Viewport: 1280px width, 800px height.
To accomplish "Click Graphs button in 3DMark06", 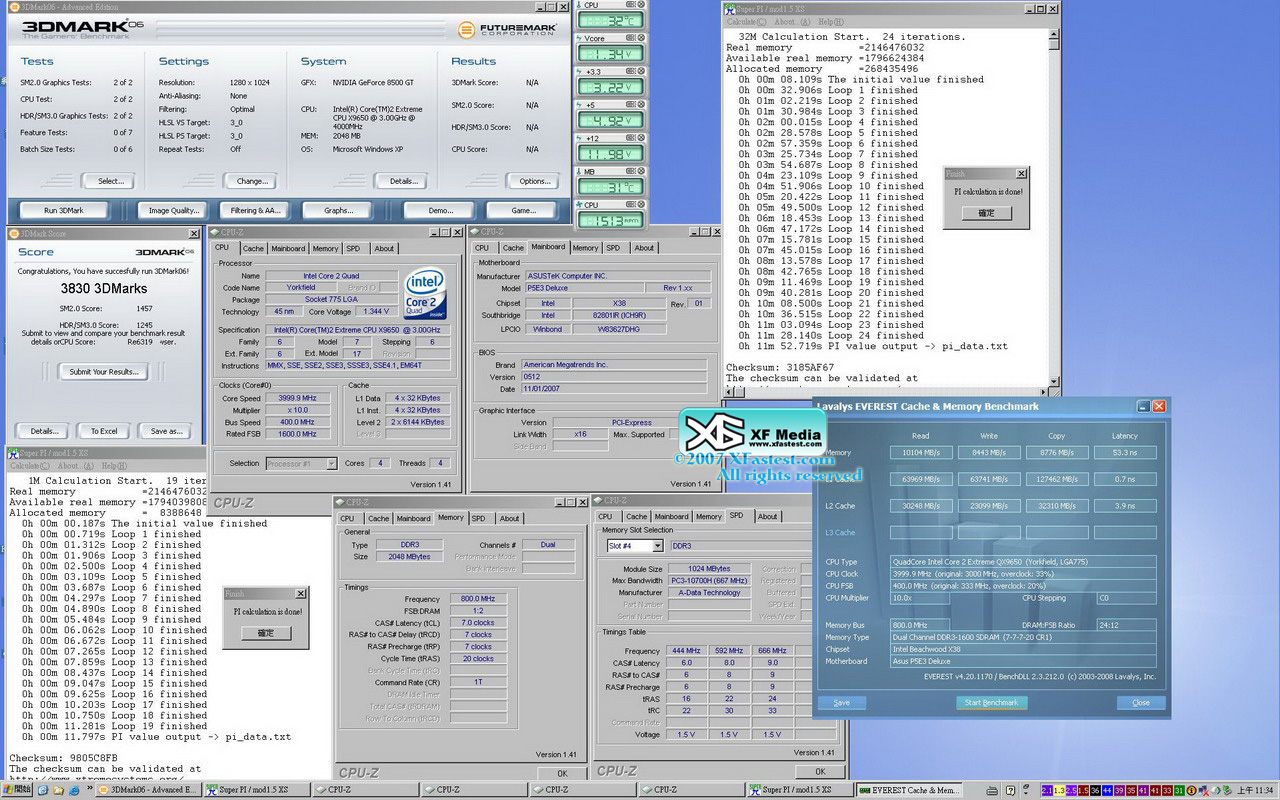I will [x=339, y=211].
